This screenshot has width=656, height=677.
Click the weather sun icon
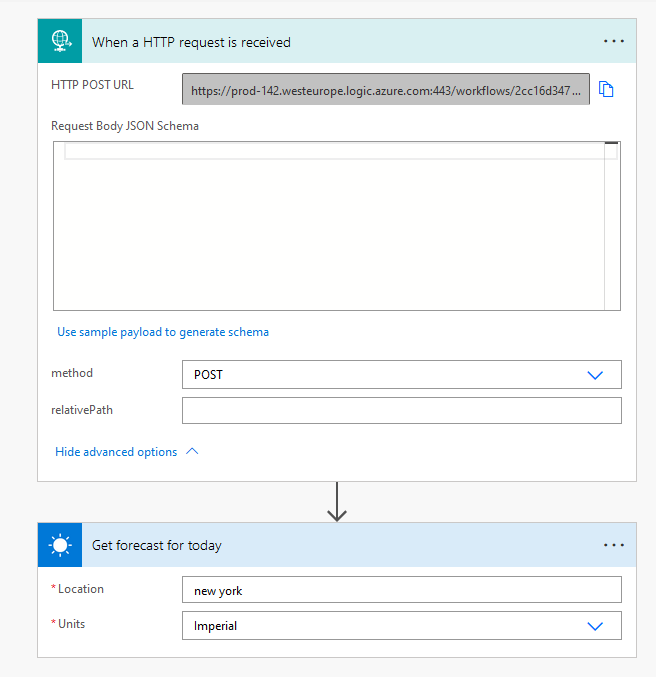[60, 545]
